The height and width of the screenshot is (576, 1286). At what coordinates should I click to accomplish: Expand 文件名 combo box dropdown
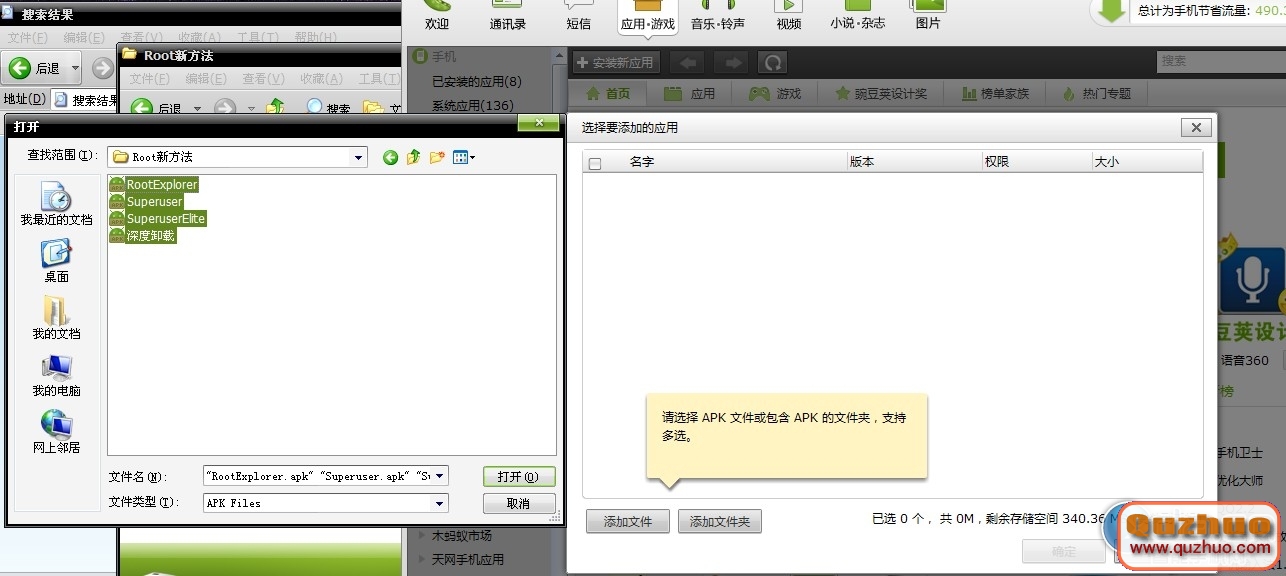(x=440, y=476)
